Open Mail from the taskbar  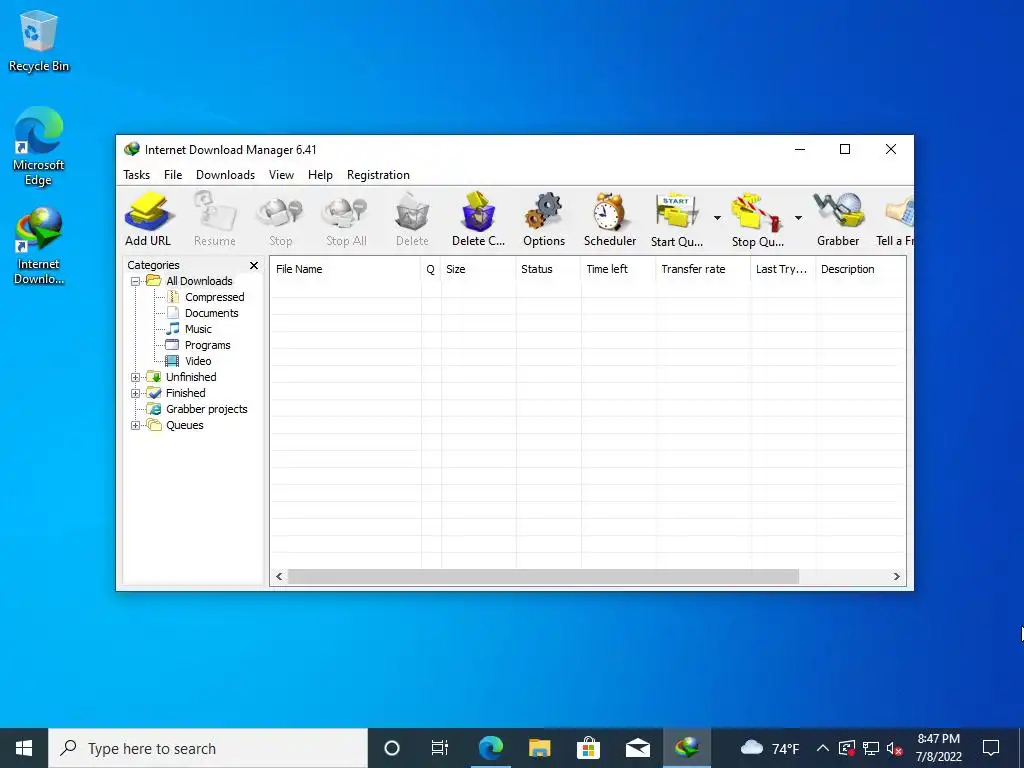(637, 748)
